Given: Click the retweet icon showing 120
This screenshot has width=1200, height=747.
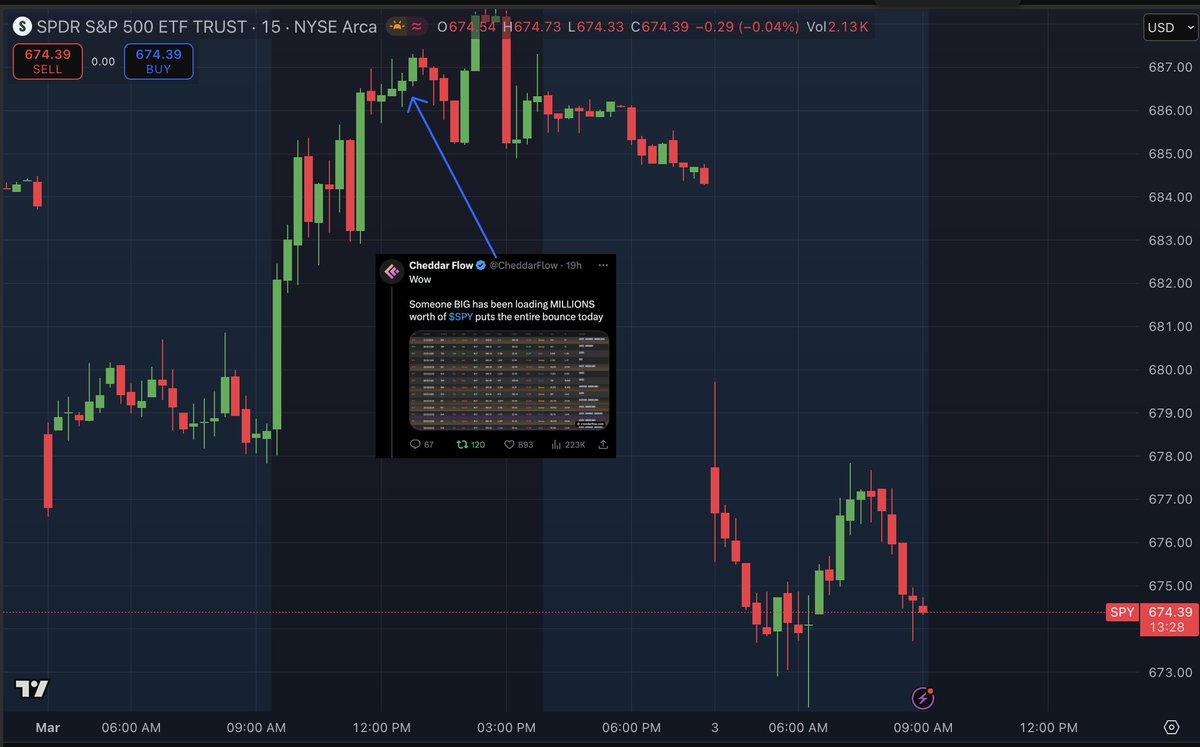Looking at the screenshot, I should coord(462,444).
